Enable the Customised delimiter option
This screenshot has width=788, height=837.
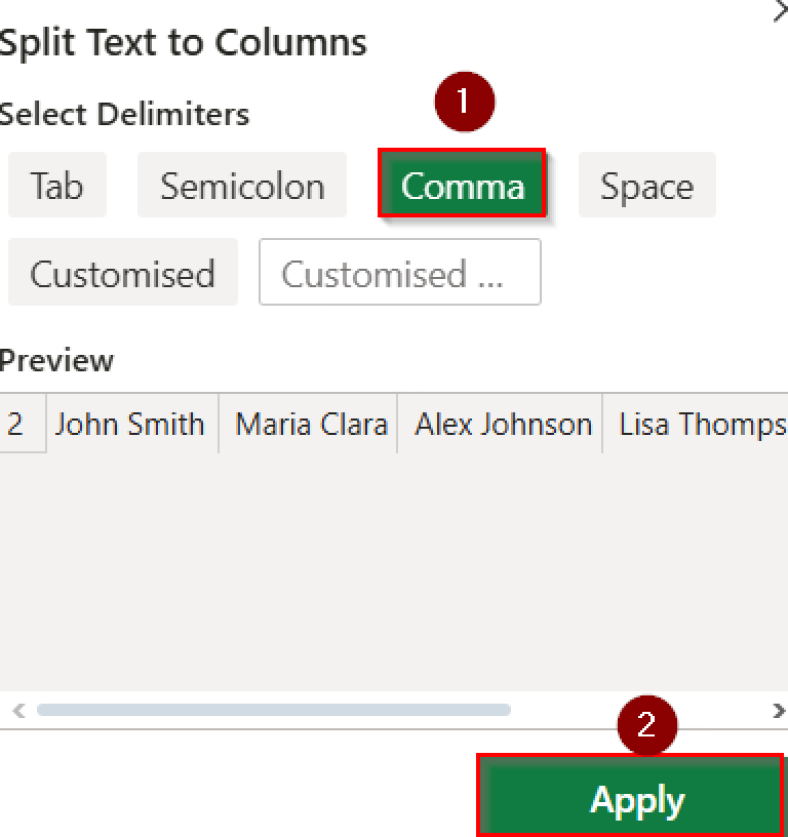(x=122, y=272)
